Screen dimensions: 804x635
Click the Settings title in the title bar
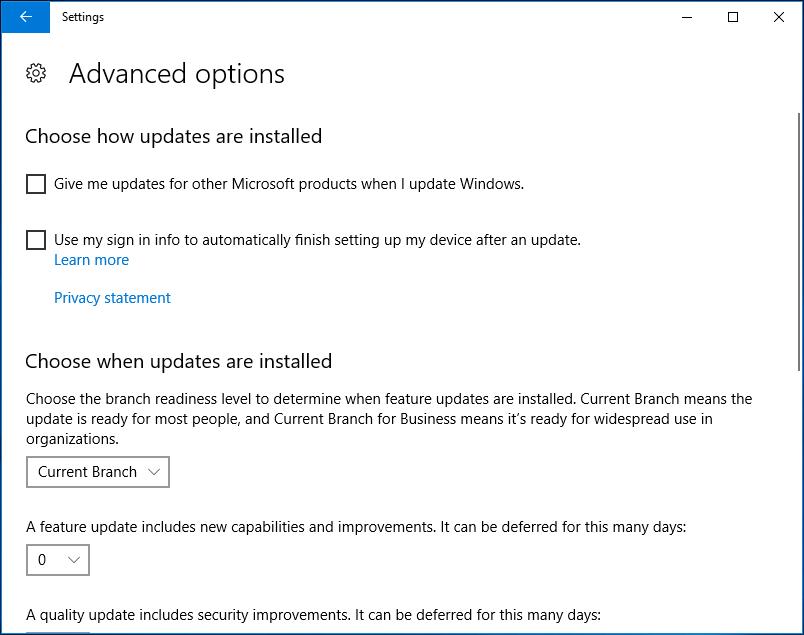pyautogui.click(x=82, y=17)
